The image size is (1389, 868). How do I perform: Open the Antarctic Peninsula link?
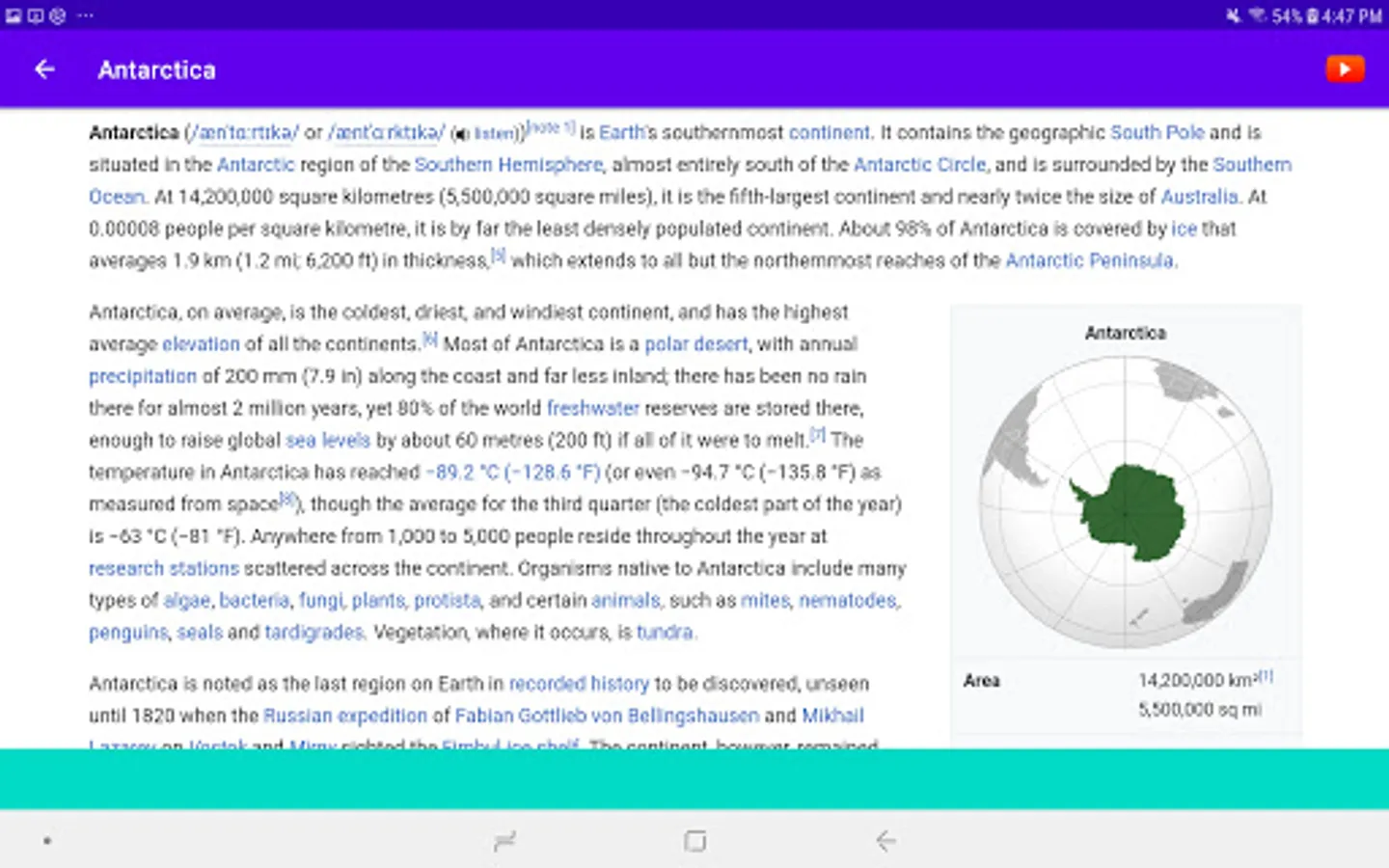[x=1090, y=260]
